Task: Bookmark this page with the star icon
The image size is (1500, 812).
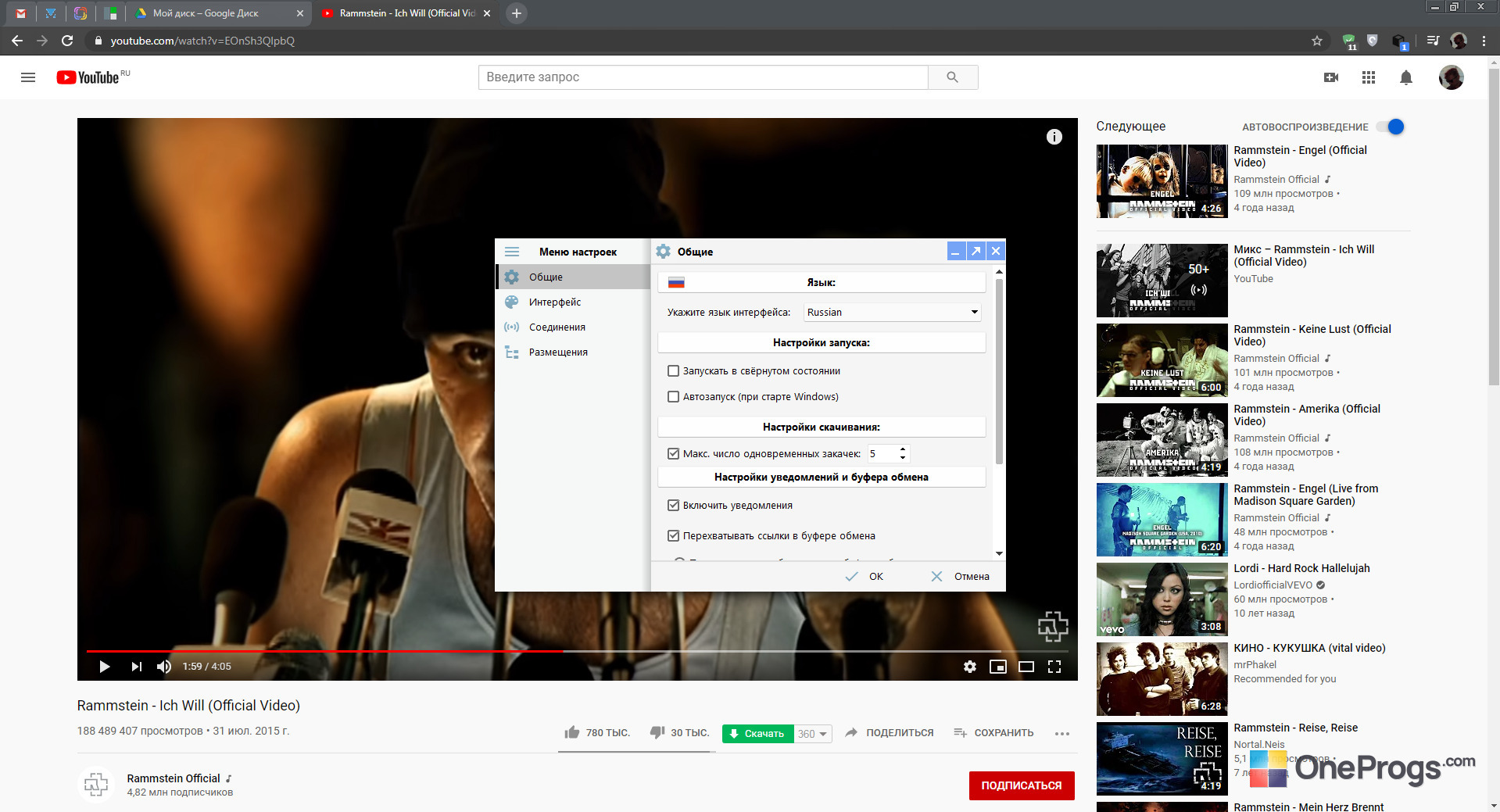Action: 1317,41
